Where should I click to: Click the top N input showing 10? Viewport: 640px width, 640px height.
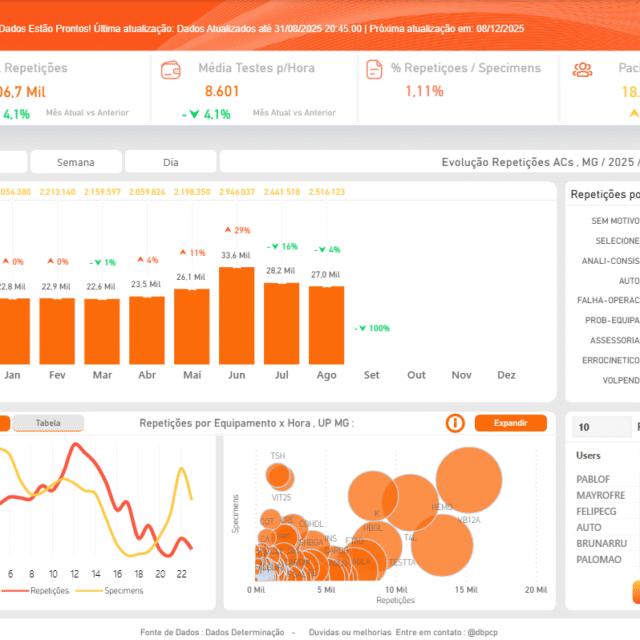pos(601,428)
